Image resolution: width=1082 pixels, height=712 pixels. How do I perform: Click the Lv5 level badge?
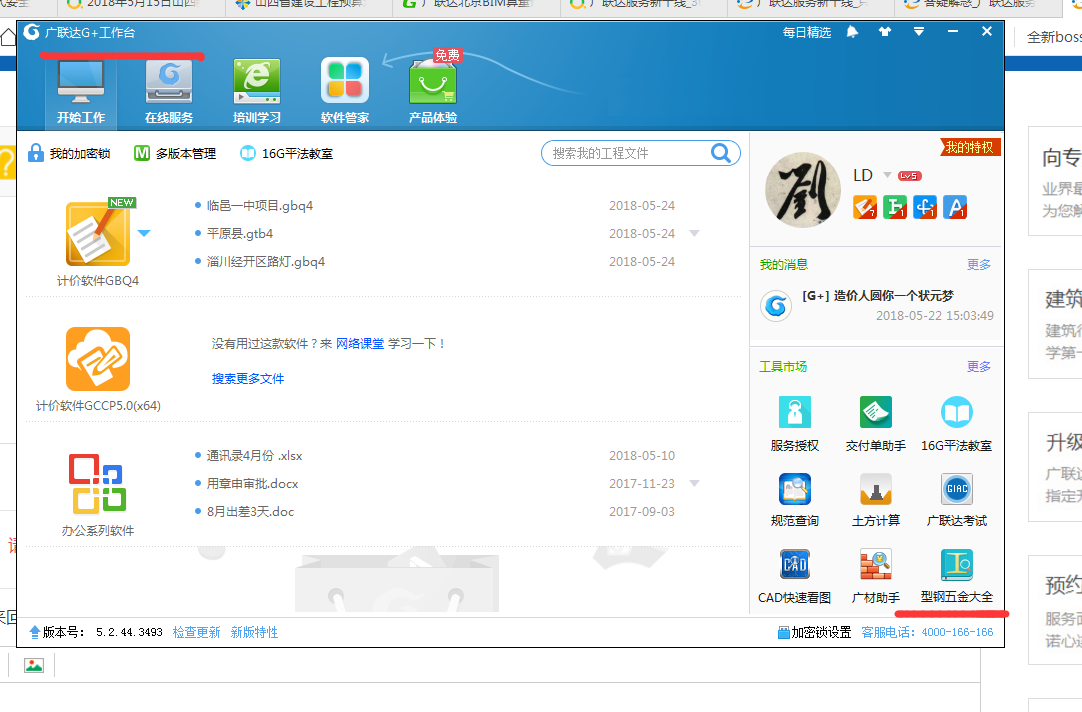point(909,176)
